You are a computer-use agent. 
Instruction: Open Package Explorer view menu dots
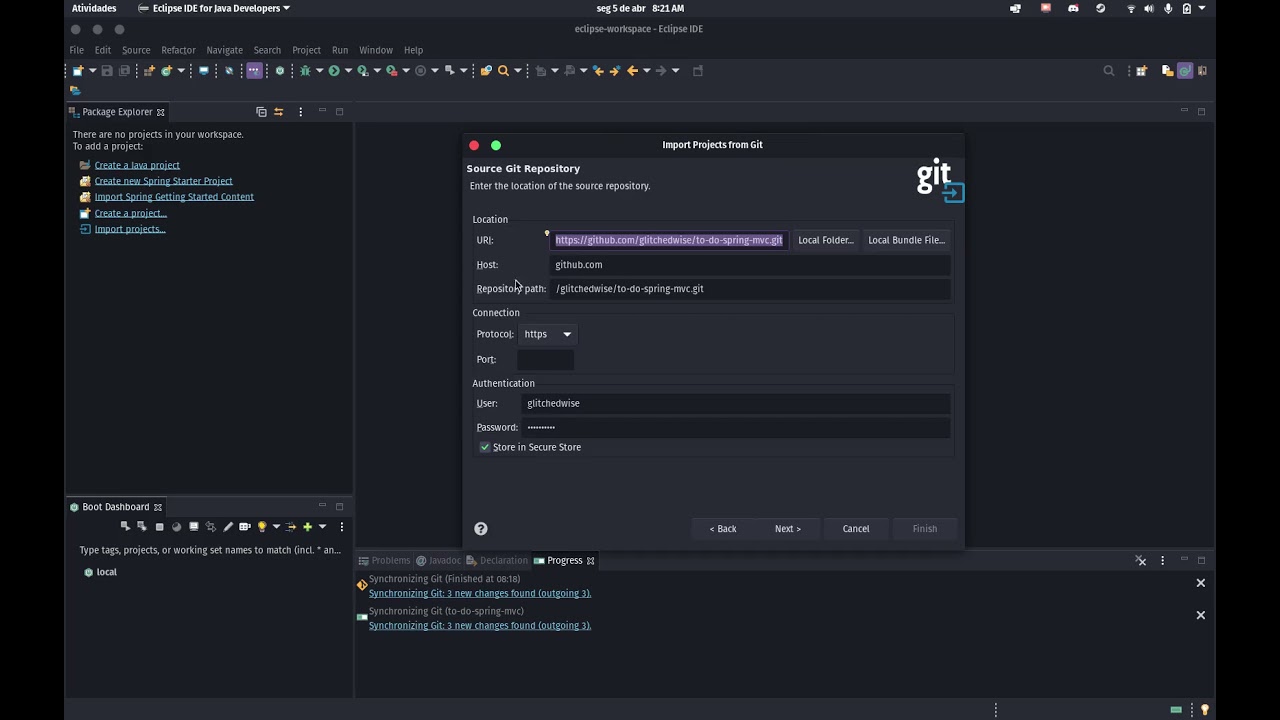click(x=300, y=112)
